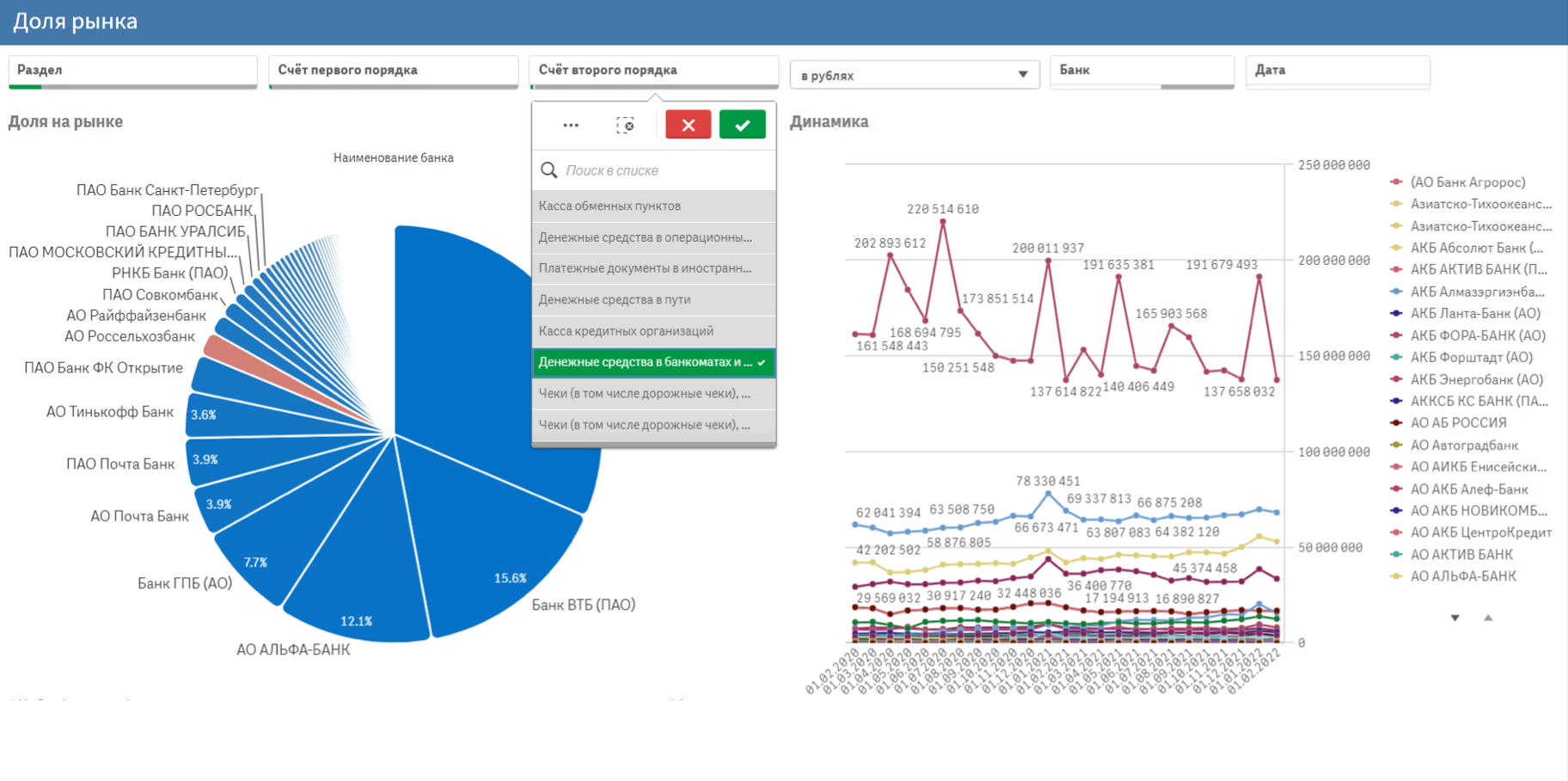Screen dimensions: 1568x781
Task: Click 'Динамика' chart title
Action: click(829, 121)
